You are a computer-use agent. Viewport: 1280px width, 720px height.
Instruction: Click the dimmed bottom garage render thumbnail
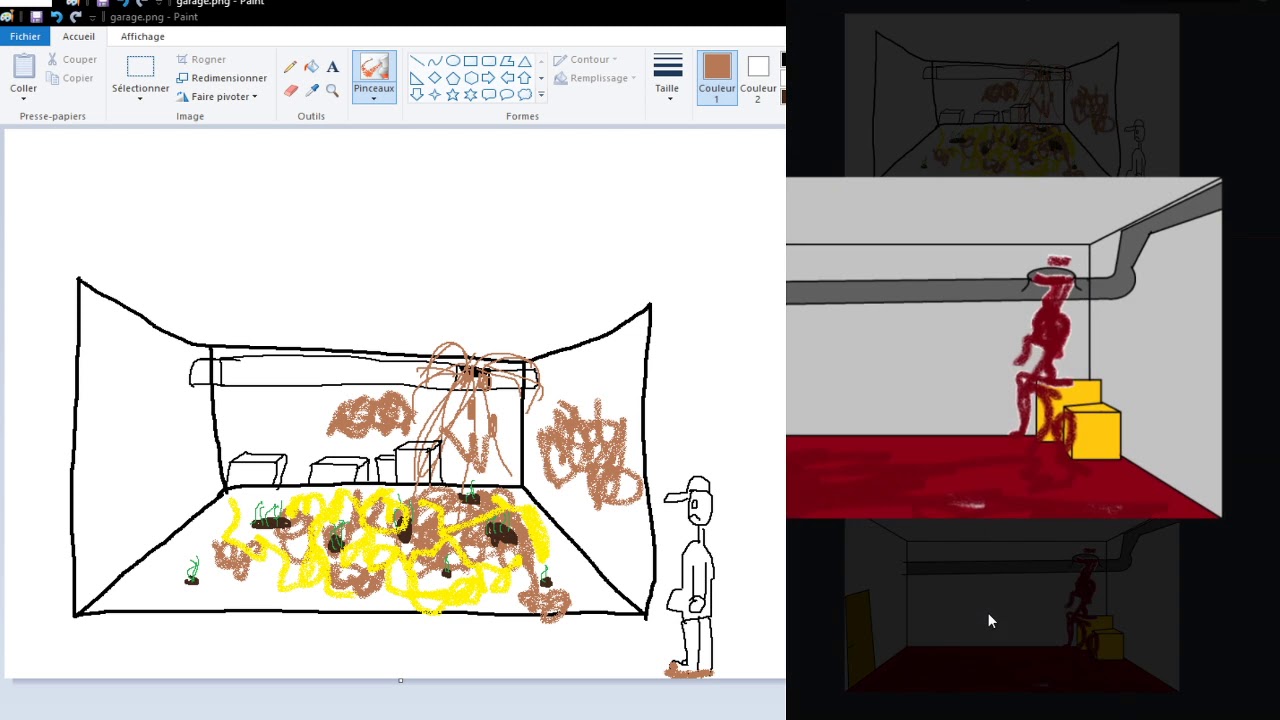(1012, 607)
